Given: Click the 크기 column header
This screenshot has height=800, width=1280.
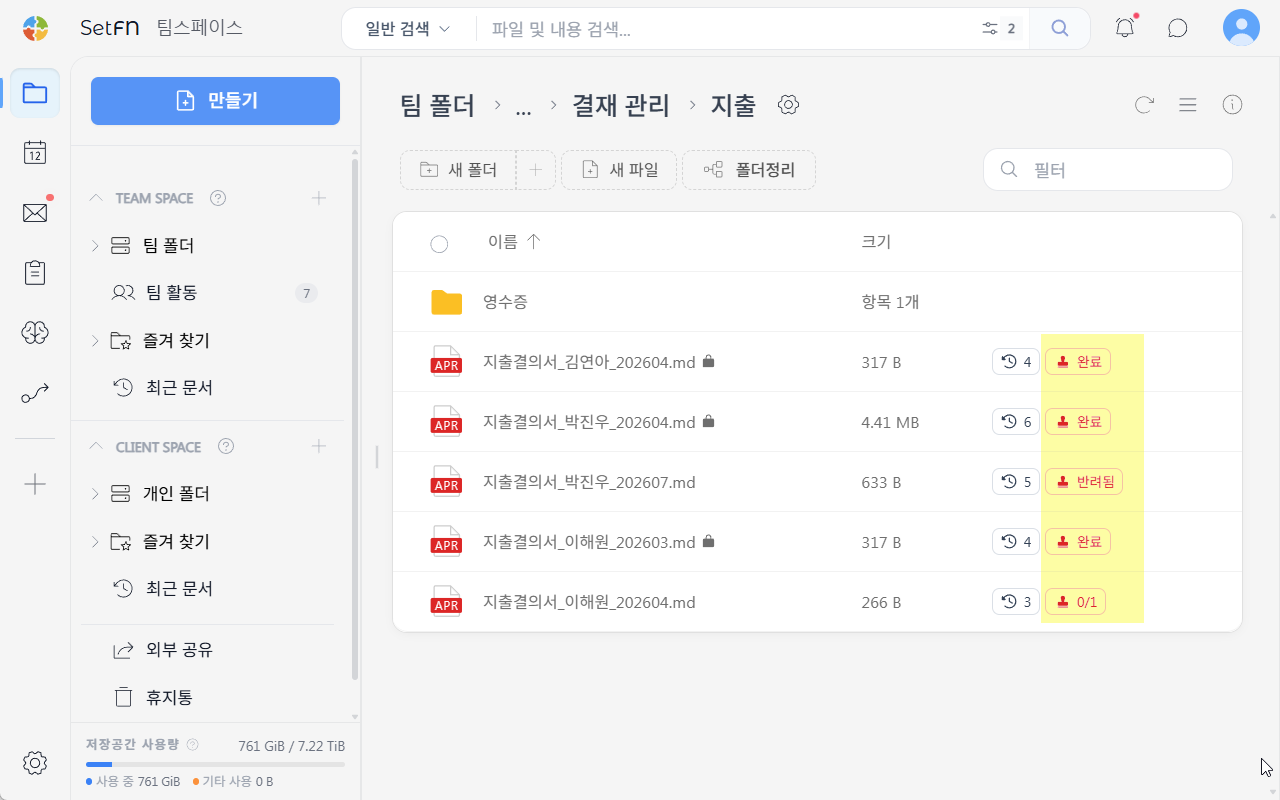Looking at the screenshot, I should click(x=876, y=242).
